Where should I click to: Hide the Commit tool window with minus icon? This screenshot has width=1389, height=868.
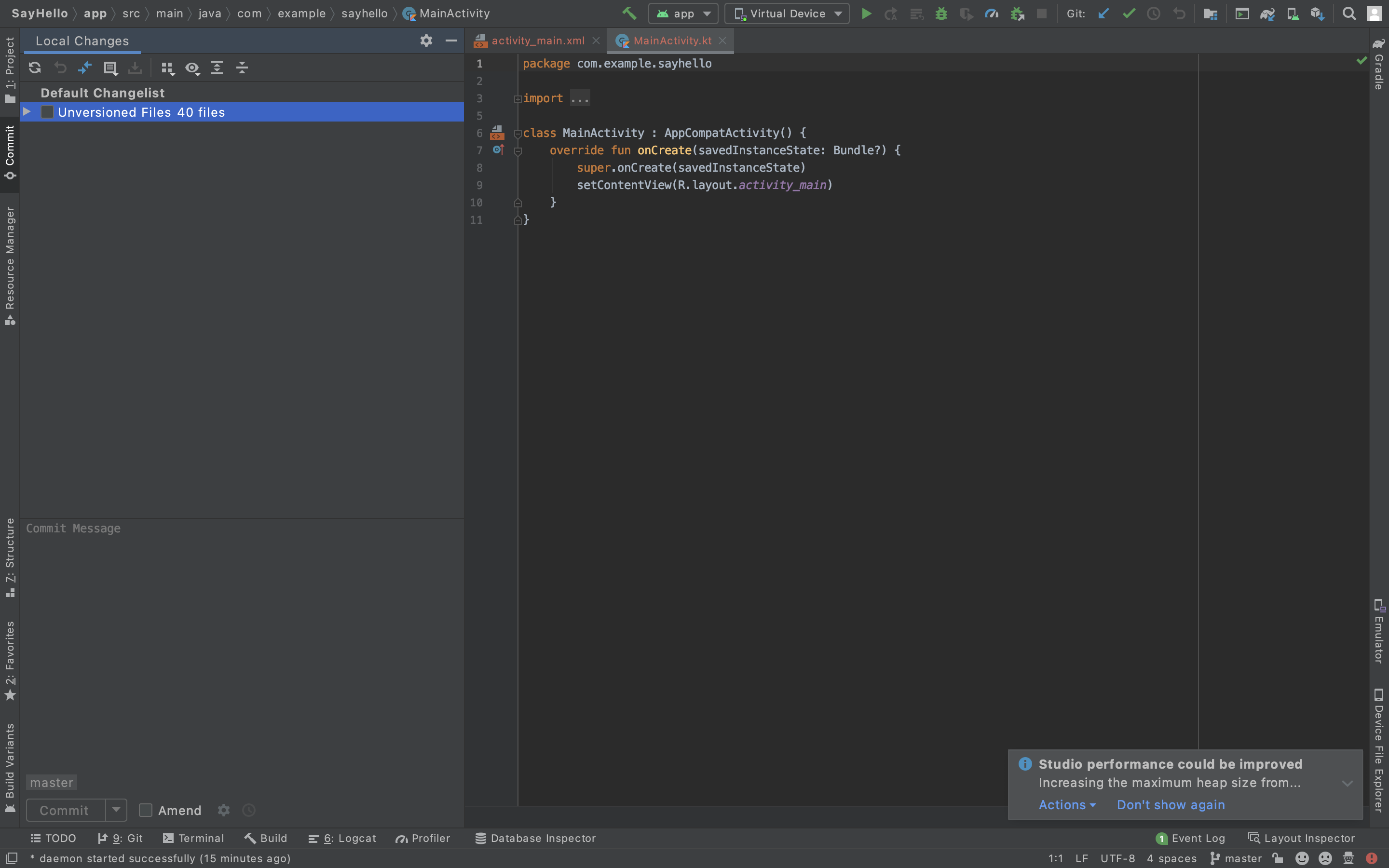pyautogui.click(x=451, y=40)
